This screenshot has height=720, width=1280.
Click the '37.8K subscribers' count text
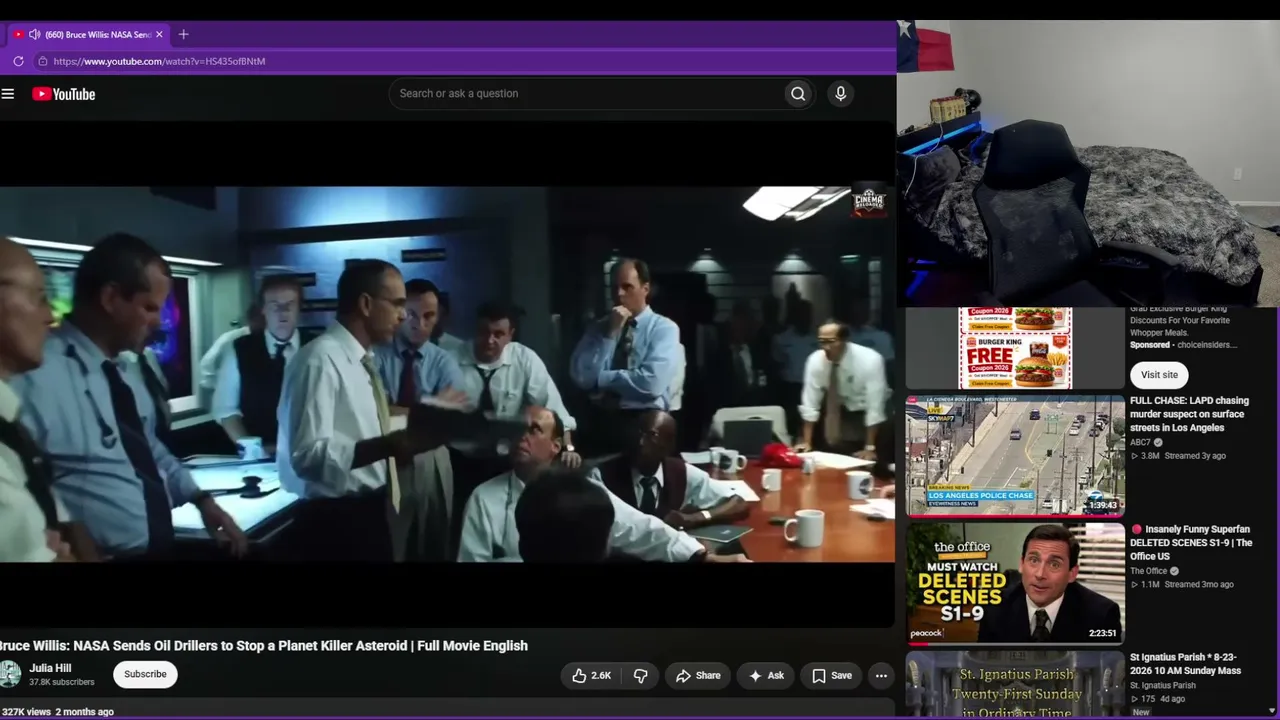(62, 683)
